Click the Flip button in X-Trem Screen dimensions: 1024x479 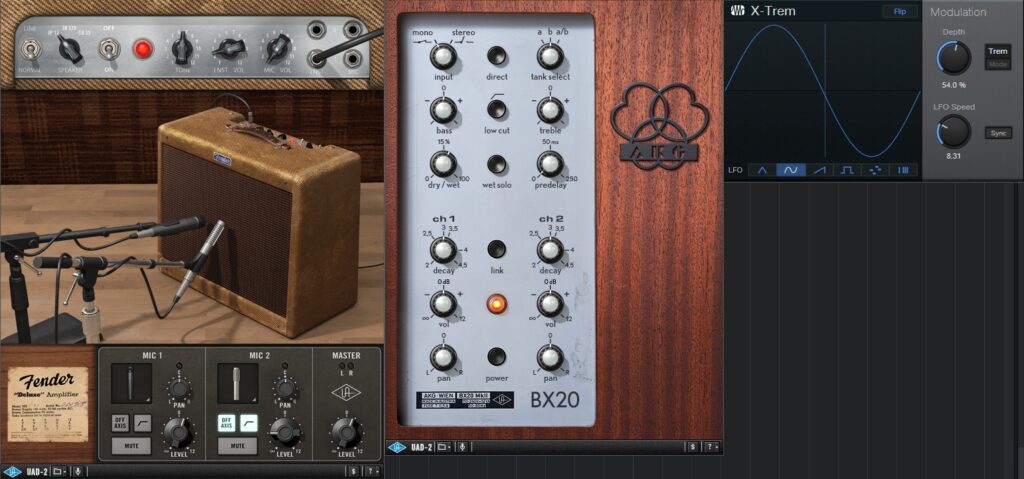pyautogui.click(x=900, y=12)
